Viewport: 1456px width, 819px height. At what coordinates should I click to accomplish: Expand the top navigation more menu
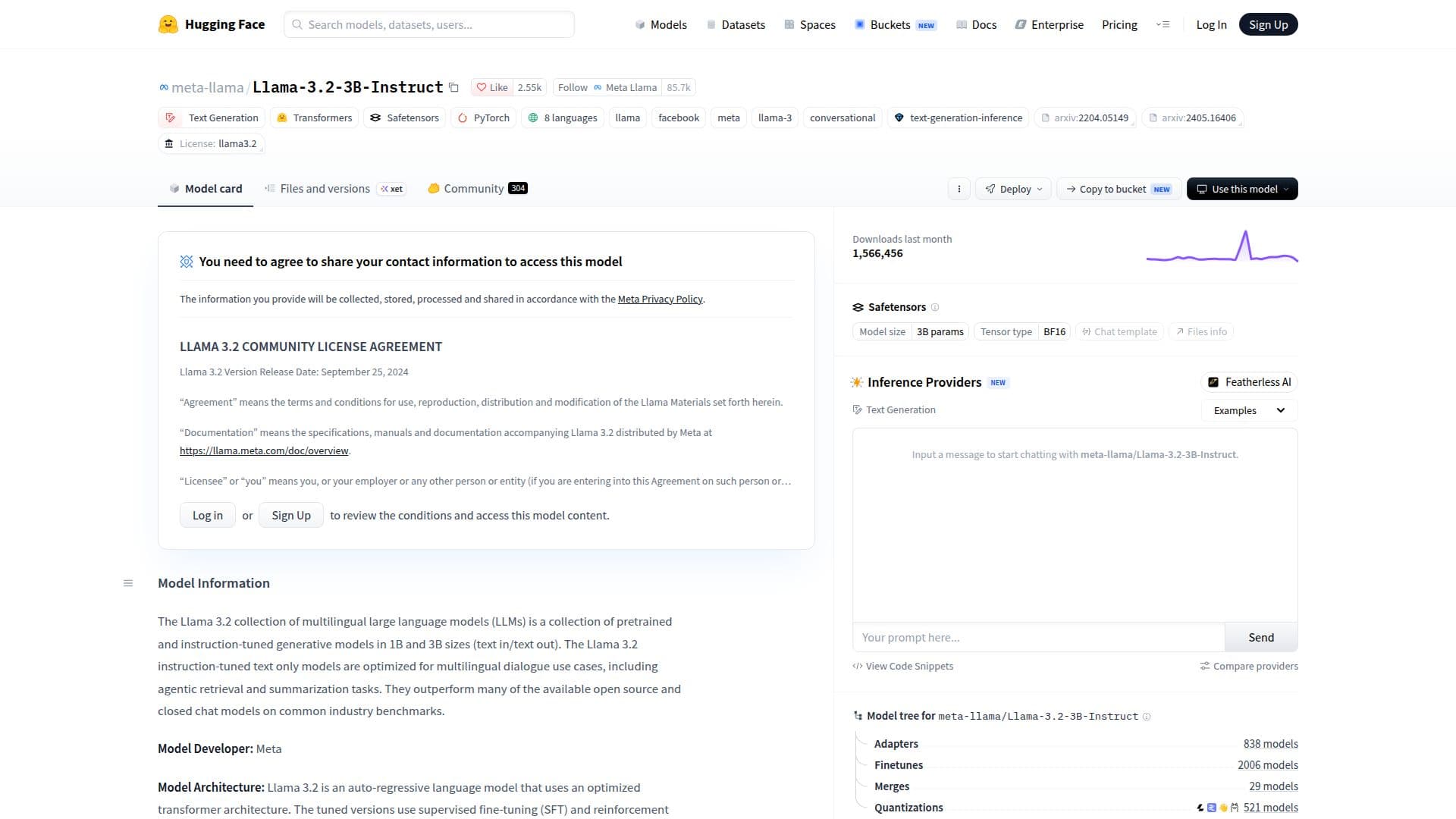[x=1163, y=24]
